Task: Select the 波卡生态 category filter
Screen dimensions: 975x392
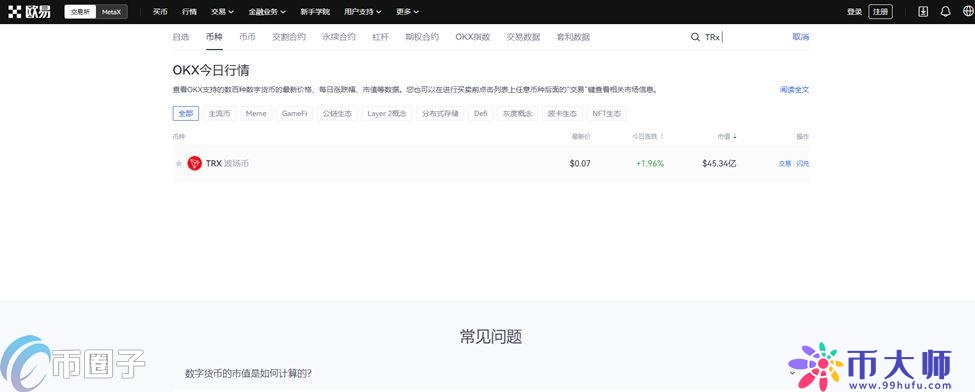Action: click(x=563, y=114)
